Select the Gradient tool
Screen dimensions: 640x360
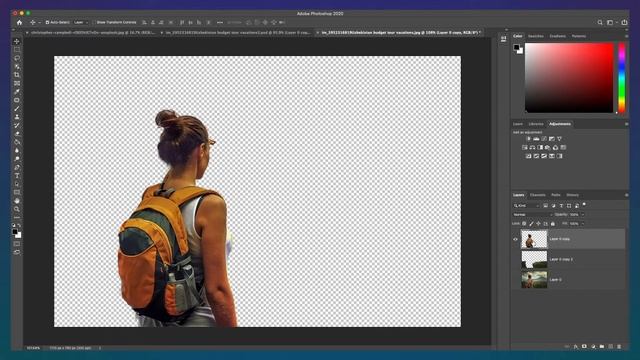[x=17, y=142]
